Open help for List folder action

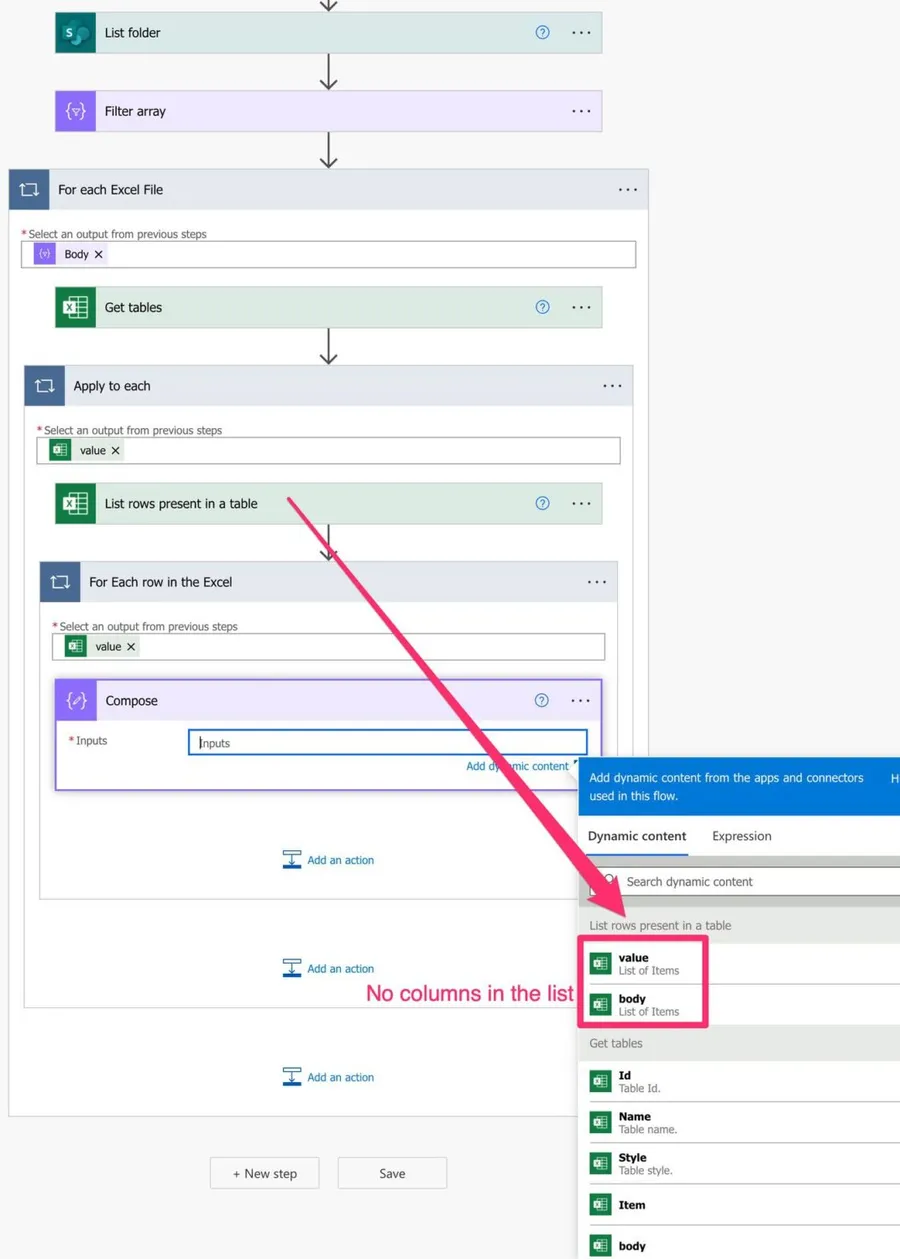pyautogui.click(x=542, y=33)
